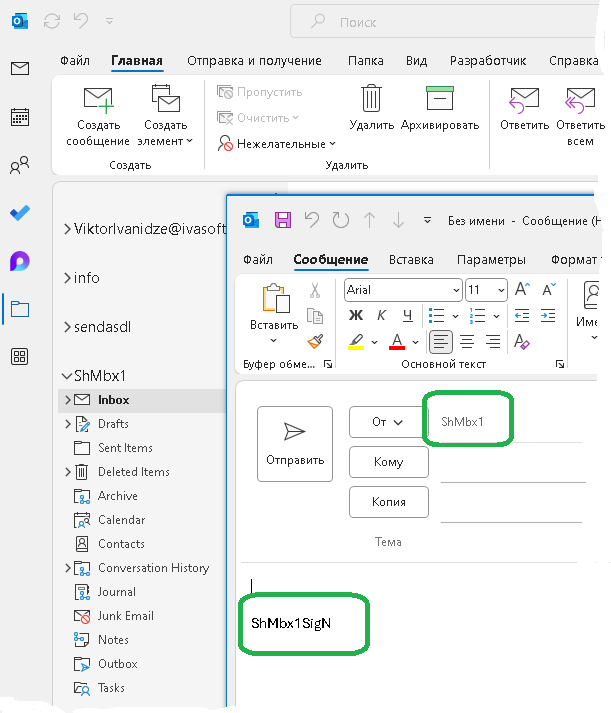The image size is (611, 713).
Task: Click Redo in message window toolbar
Action: pos(341,220)
